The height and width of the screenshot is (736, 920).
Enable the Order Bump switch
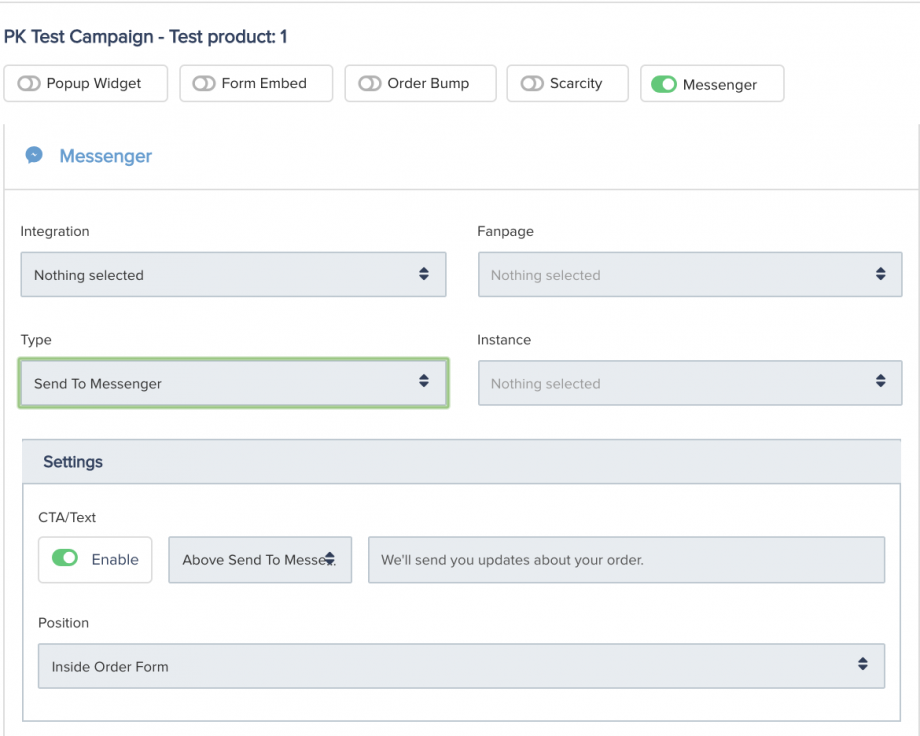(x=370, y=84)
